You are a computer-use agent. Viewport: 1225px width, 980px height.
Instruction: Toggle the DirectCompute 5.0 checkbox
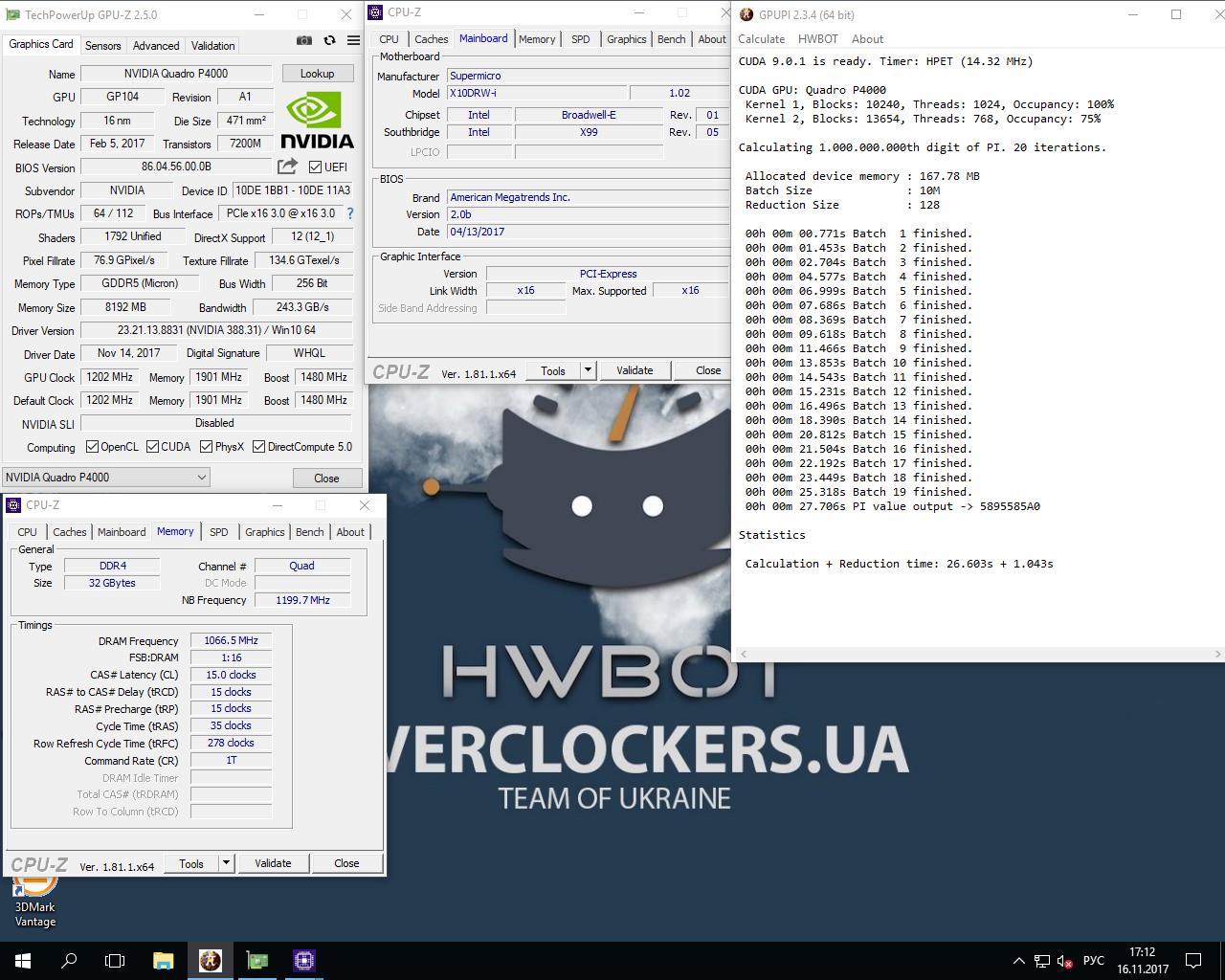258,446
